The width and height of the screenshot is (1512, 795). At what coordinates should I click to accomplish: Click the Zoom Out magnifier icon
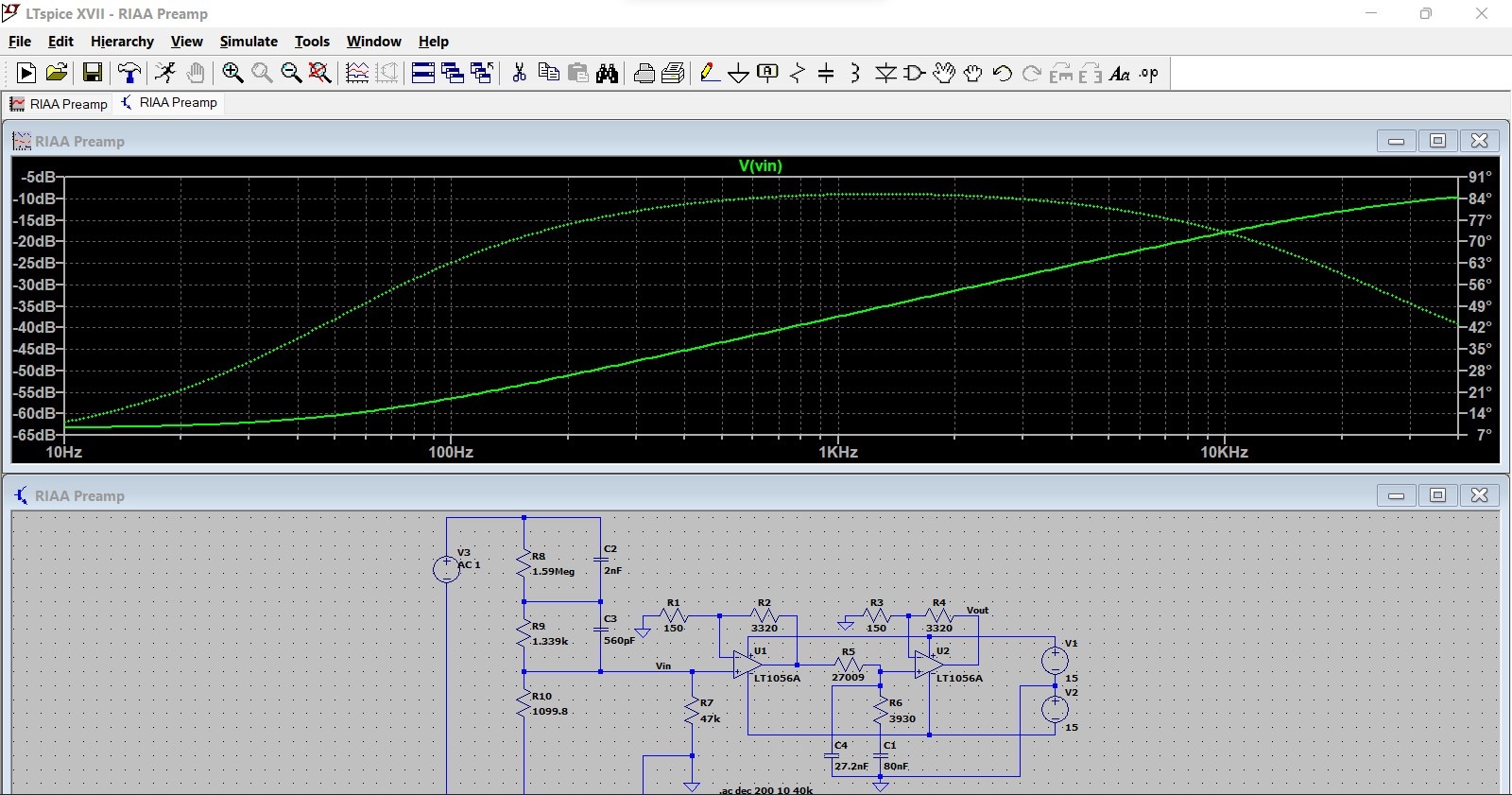[291, 73]
